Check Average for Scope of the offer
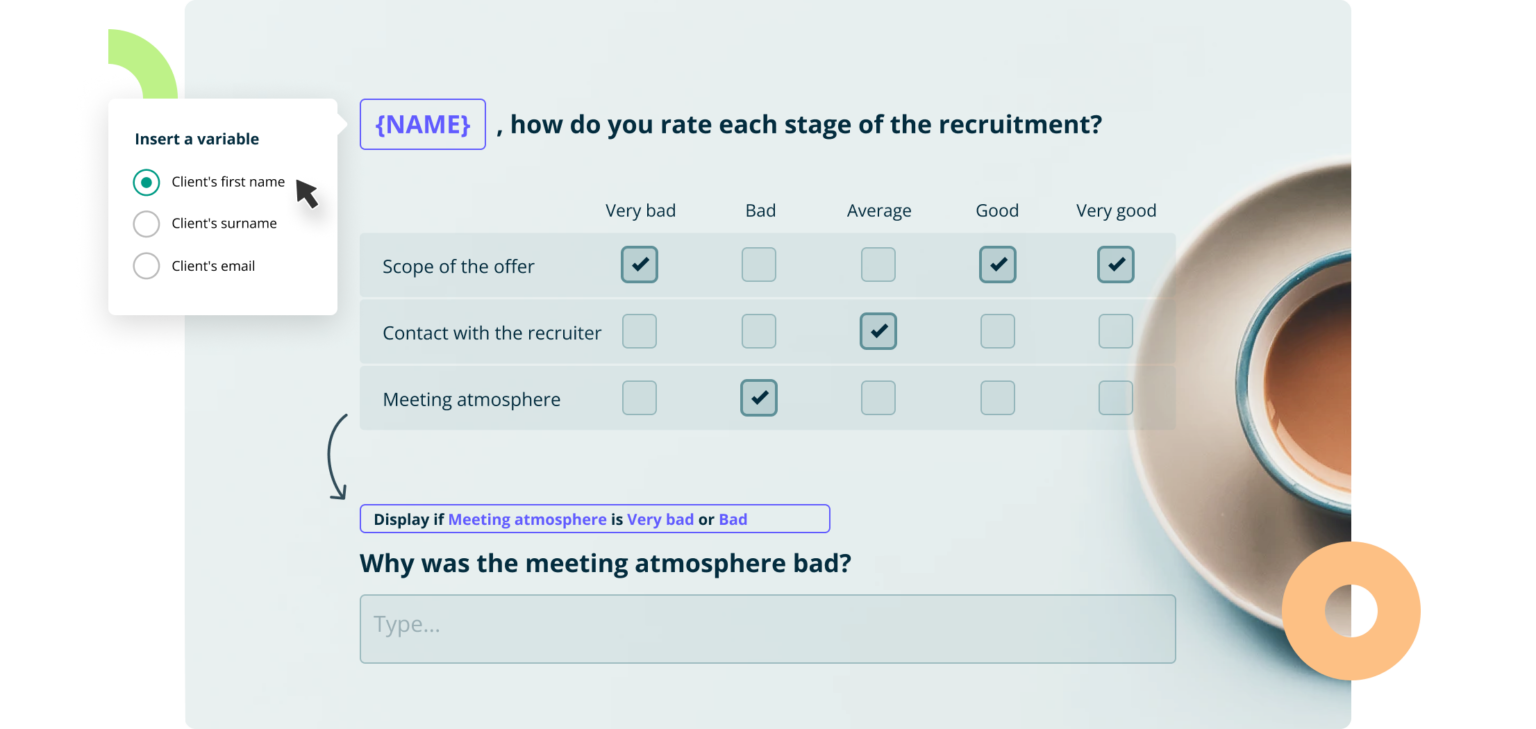The image size is (1536, 729). click(878, 265)
